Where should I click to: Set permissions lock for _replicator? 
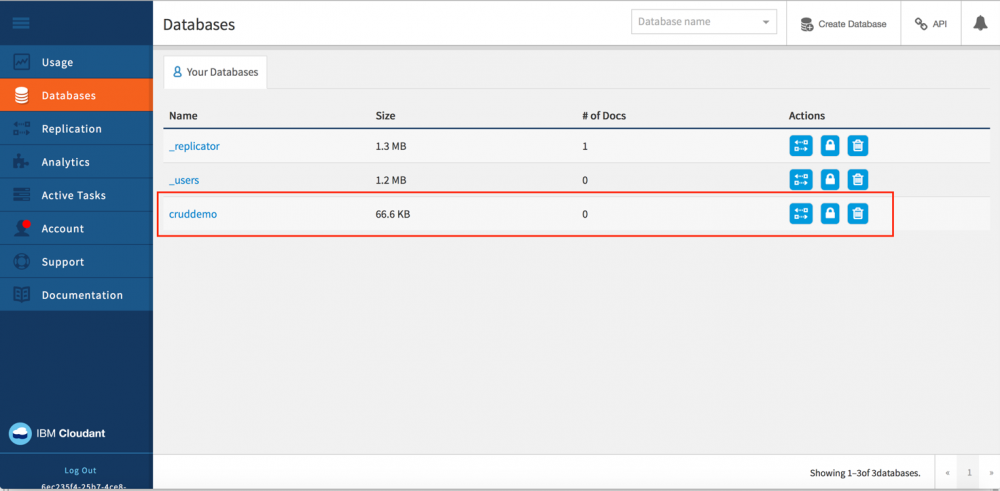pyautogui.click(x=830, y=146)
